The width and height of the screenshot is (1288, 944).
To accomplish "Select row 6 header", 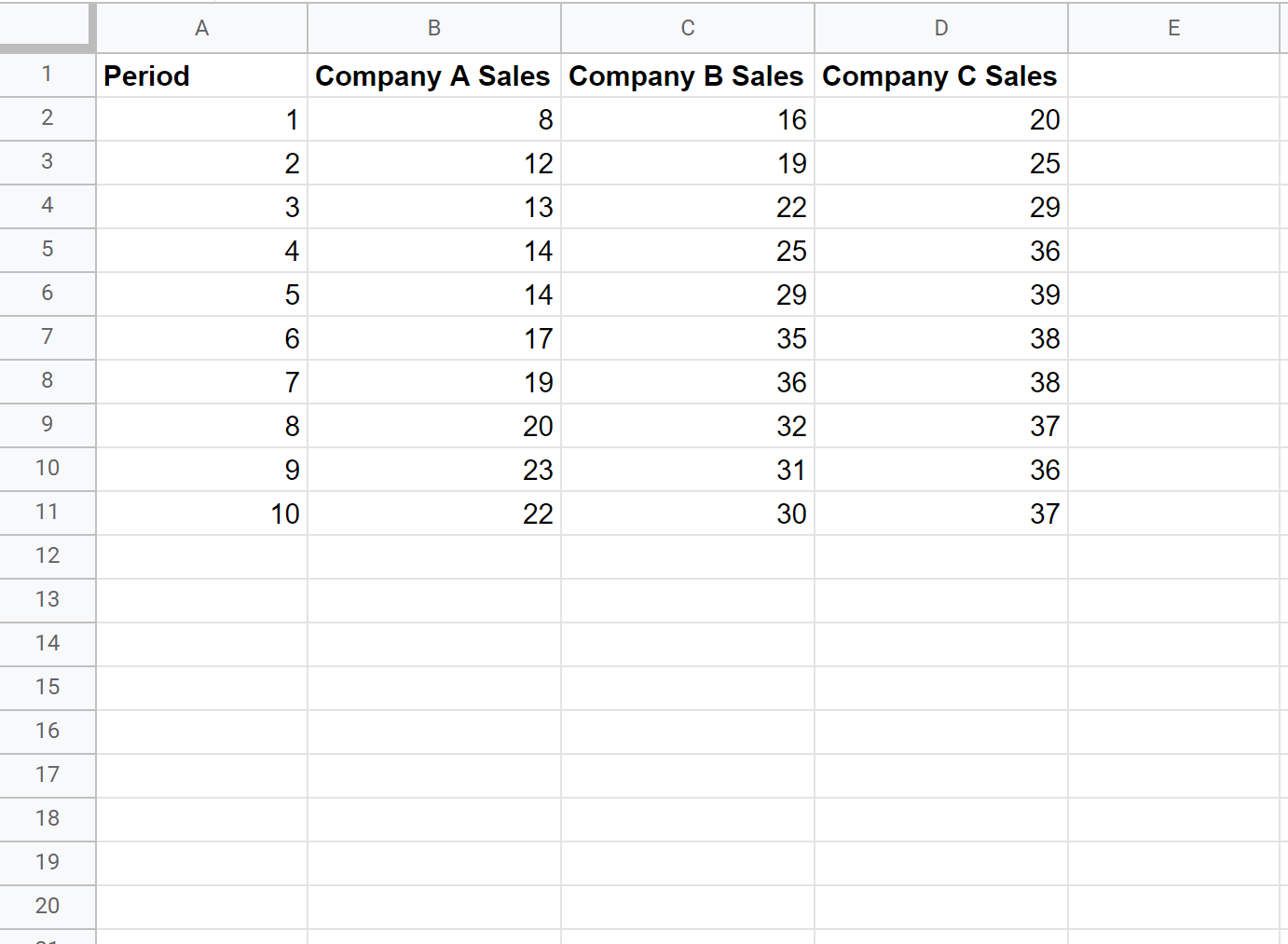I will click(x=47, y=294).
